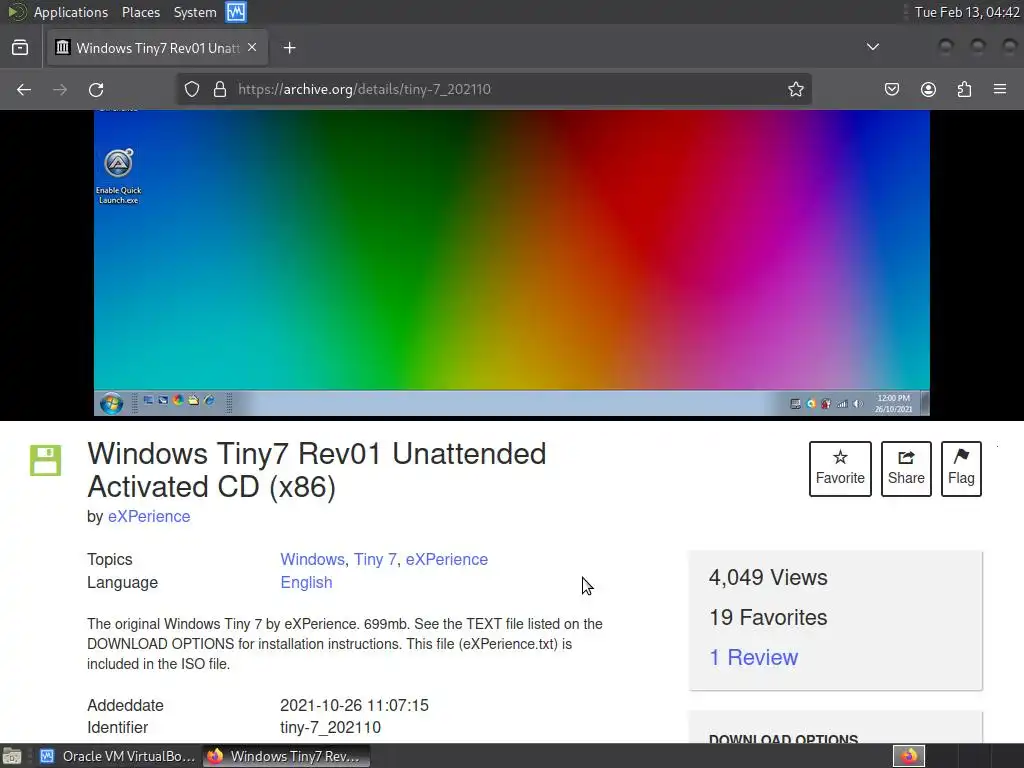Screen dimensions: 1024x768
Task: Open Firefox View tab overview icon
Action: point(20,48)
